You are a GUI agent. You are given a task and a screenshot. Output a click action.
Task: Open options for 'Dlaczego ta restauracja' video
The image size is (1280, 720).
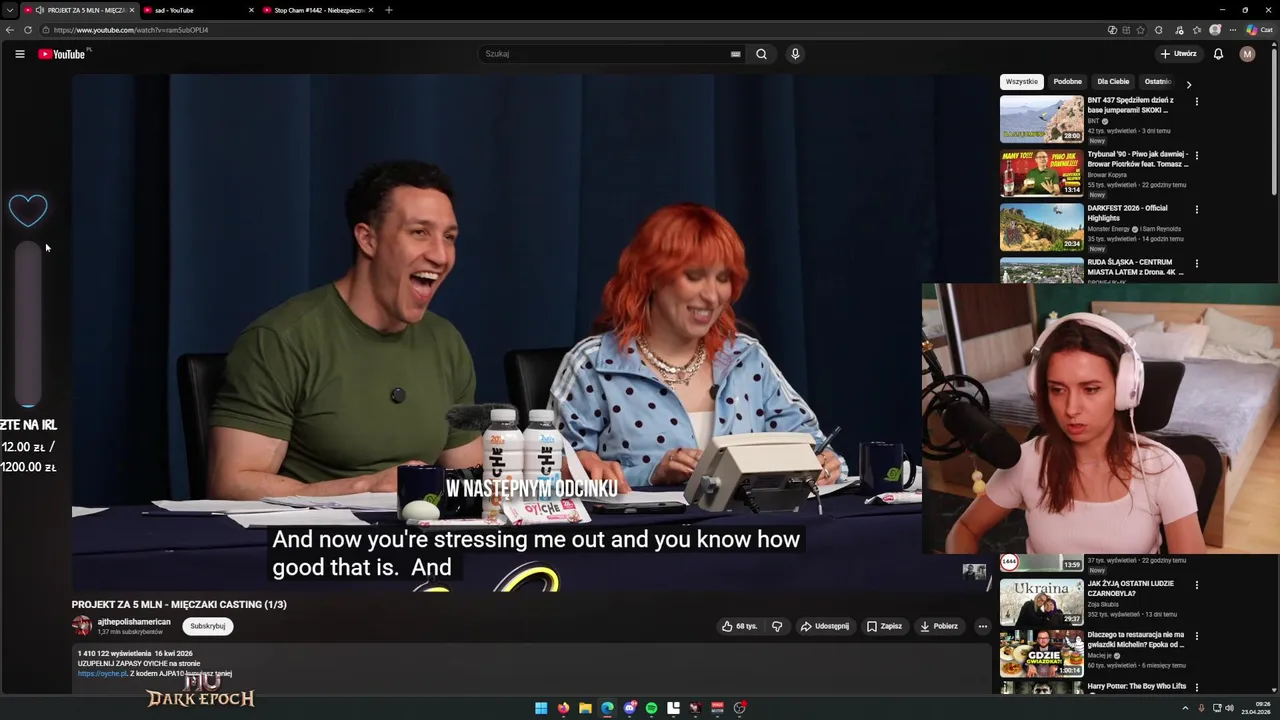[1196, 636]
